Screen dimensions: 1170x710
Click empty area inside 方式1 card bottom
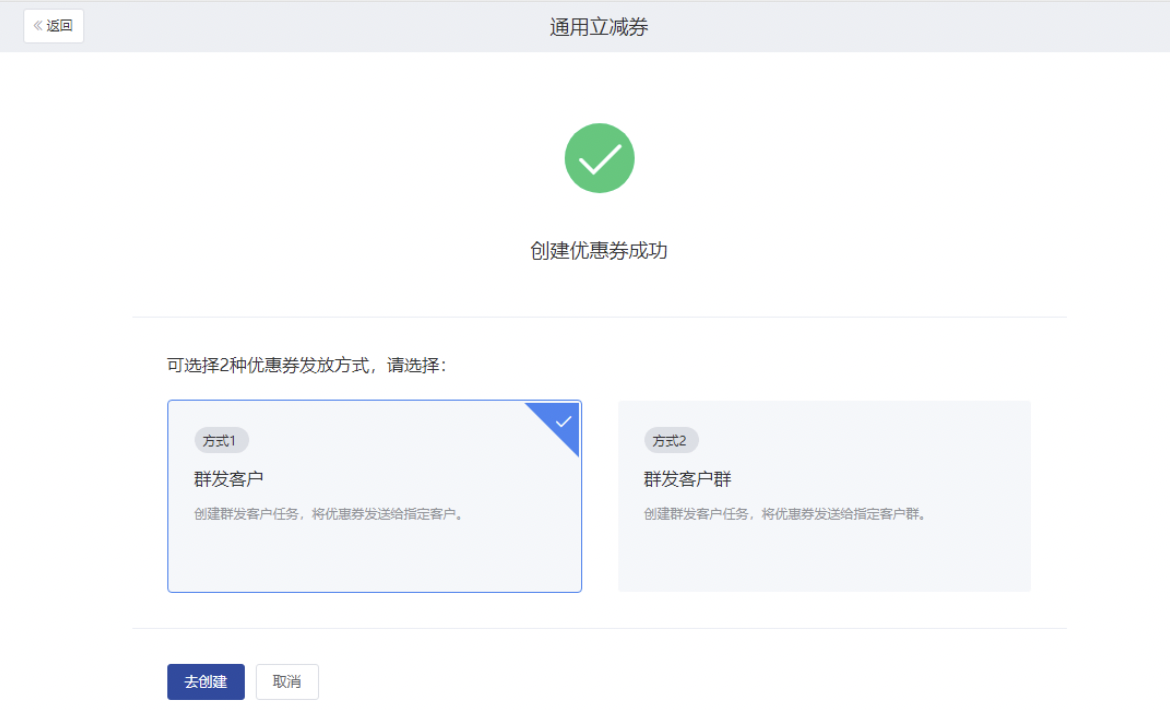click(374, 560)
